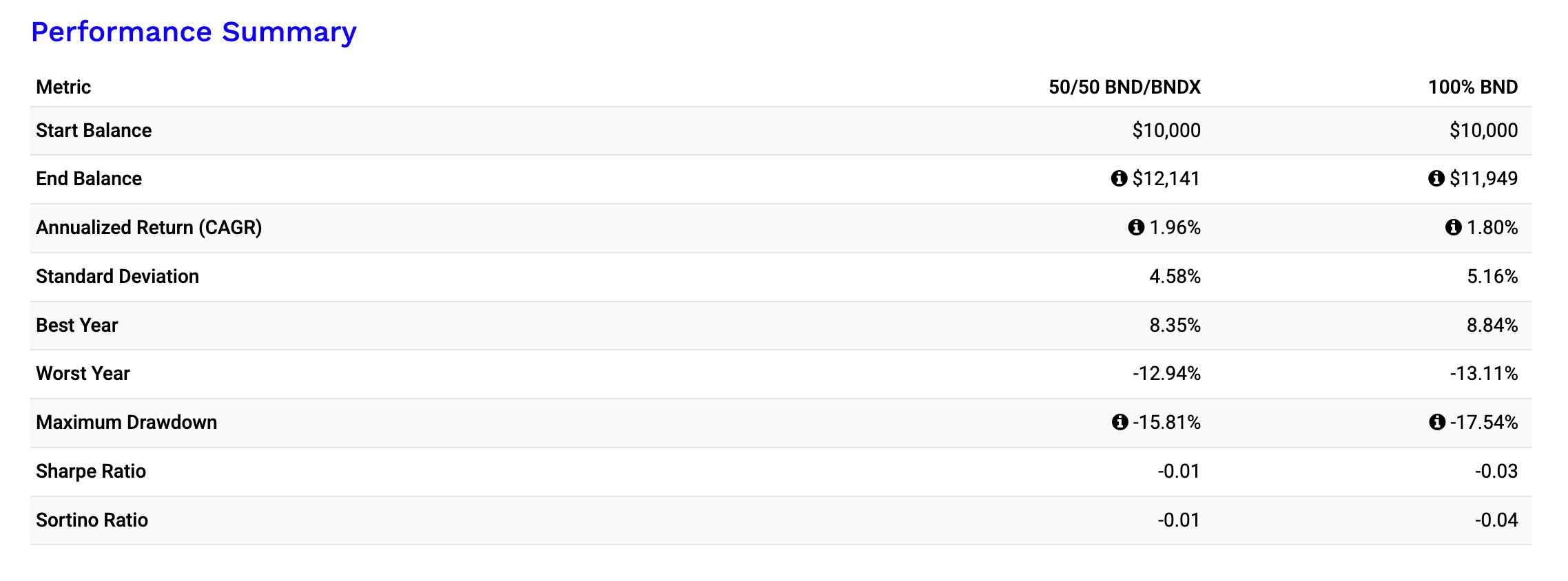This screenshot has height=581, width=1568.
Task: Click info icon beside -15.81% Maximum Drawdown
Action: click(1120, 422)
